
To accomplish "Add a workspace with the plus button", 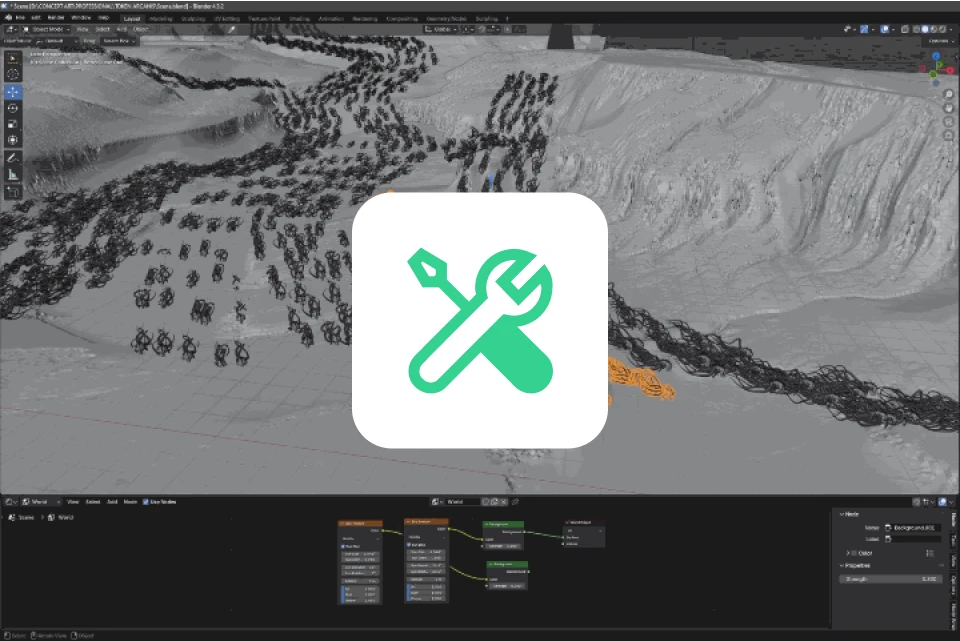I will [507, 18].
